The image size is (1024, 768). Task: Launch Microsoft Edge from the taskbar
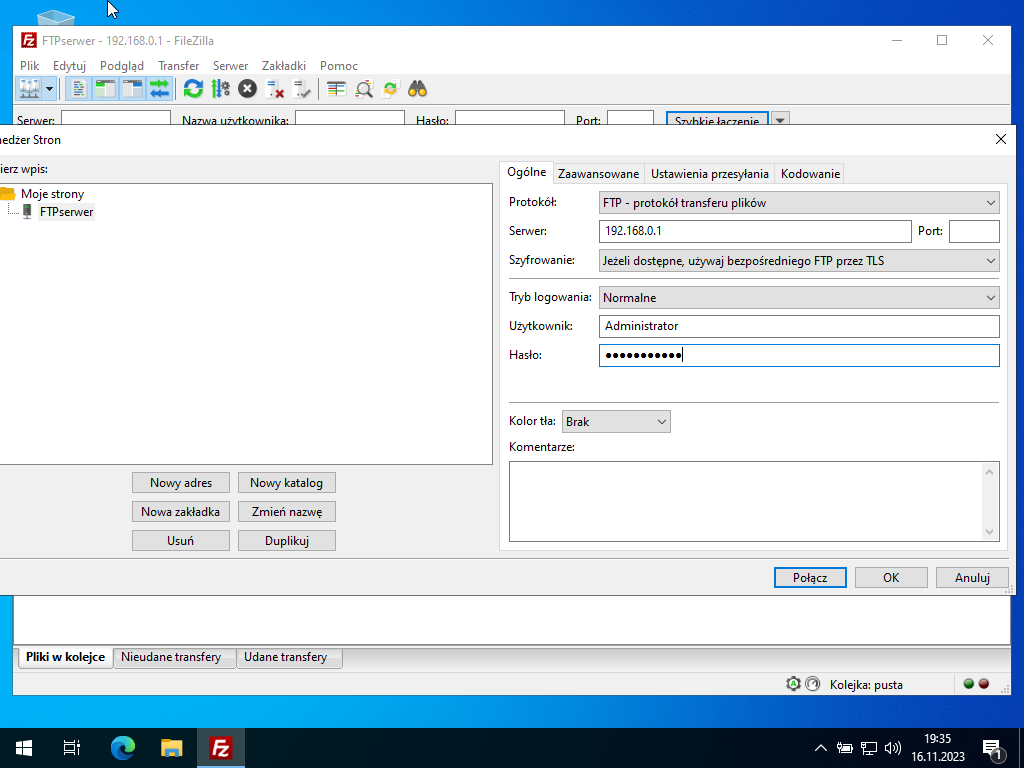(122, 748)
